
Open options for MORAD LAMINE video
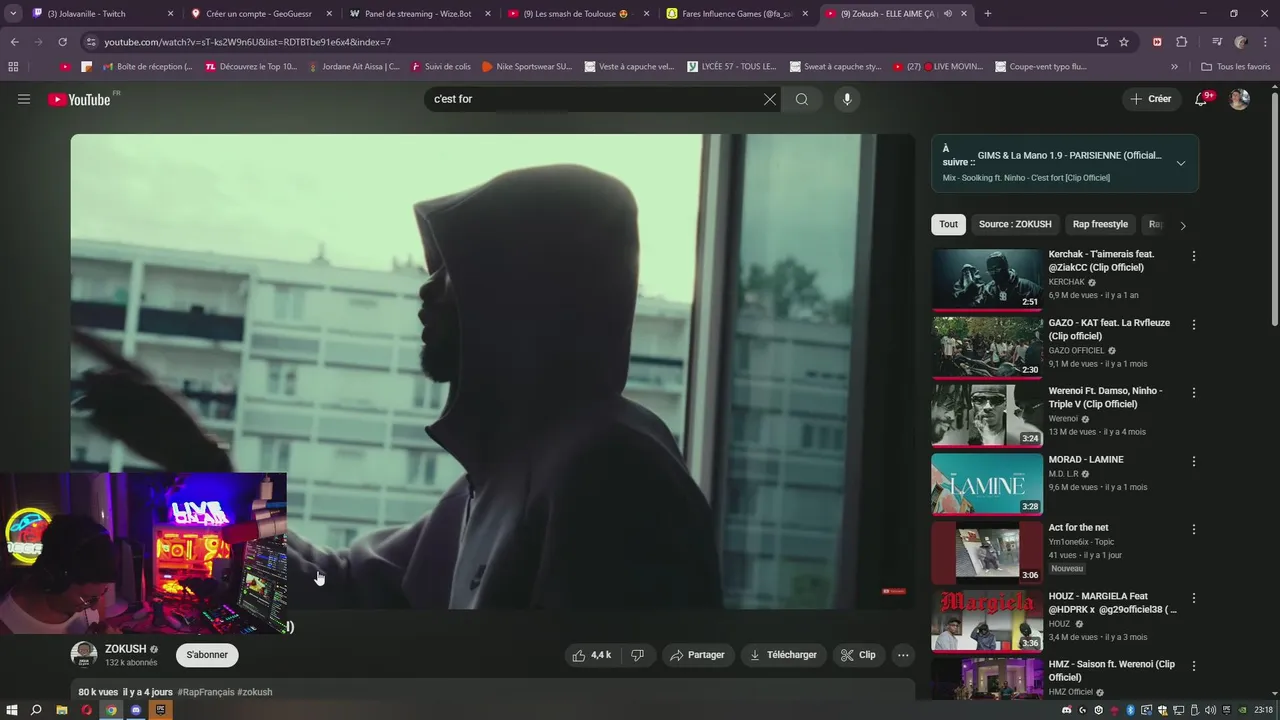[x=1193, y=461]
